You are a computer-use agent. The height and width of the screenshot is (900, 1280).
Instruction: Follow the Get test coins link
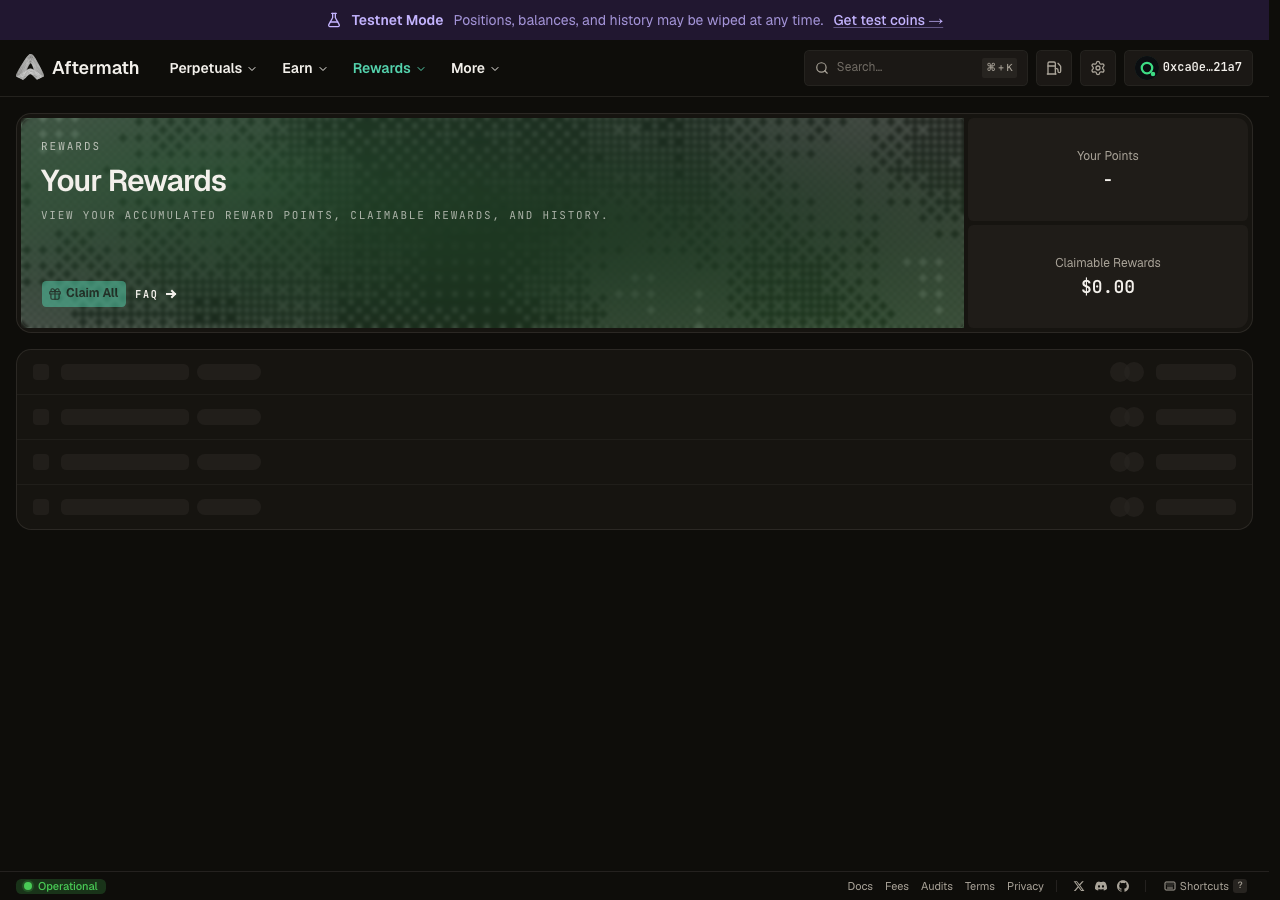tap(888, 20)
